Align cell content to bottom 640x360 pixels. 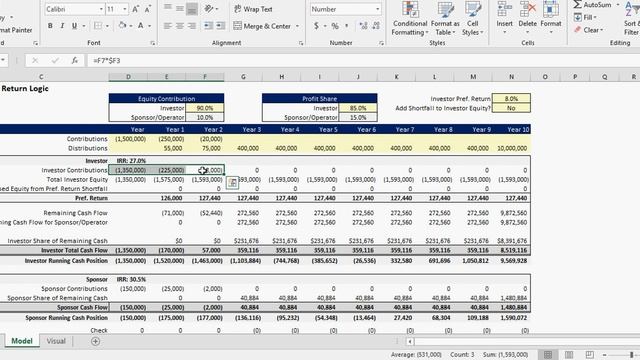pyautogui.click(x=192, y=9)
